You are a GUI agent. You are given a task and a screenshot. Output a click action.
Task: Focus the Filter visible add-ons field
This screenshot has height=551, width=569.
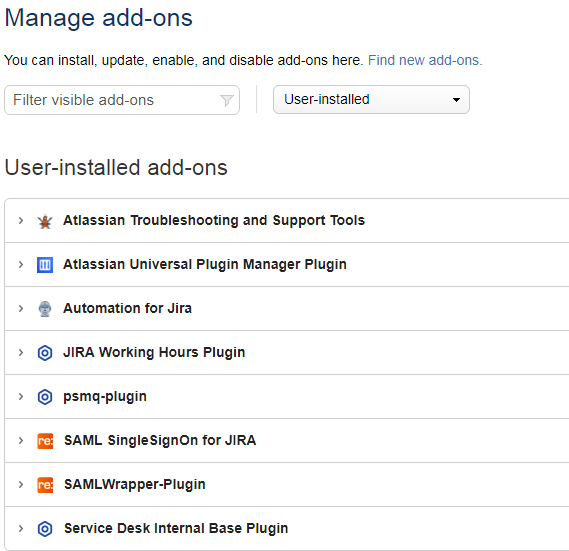coord(122,100)
